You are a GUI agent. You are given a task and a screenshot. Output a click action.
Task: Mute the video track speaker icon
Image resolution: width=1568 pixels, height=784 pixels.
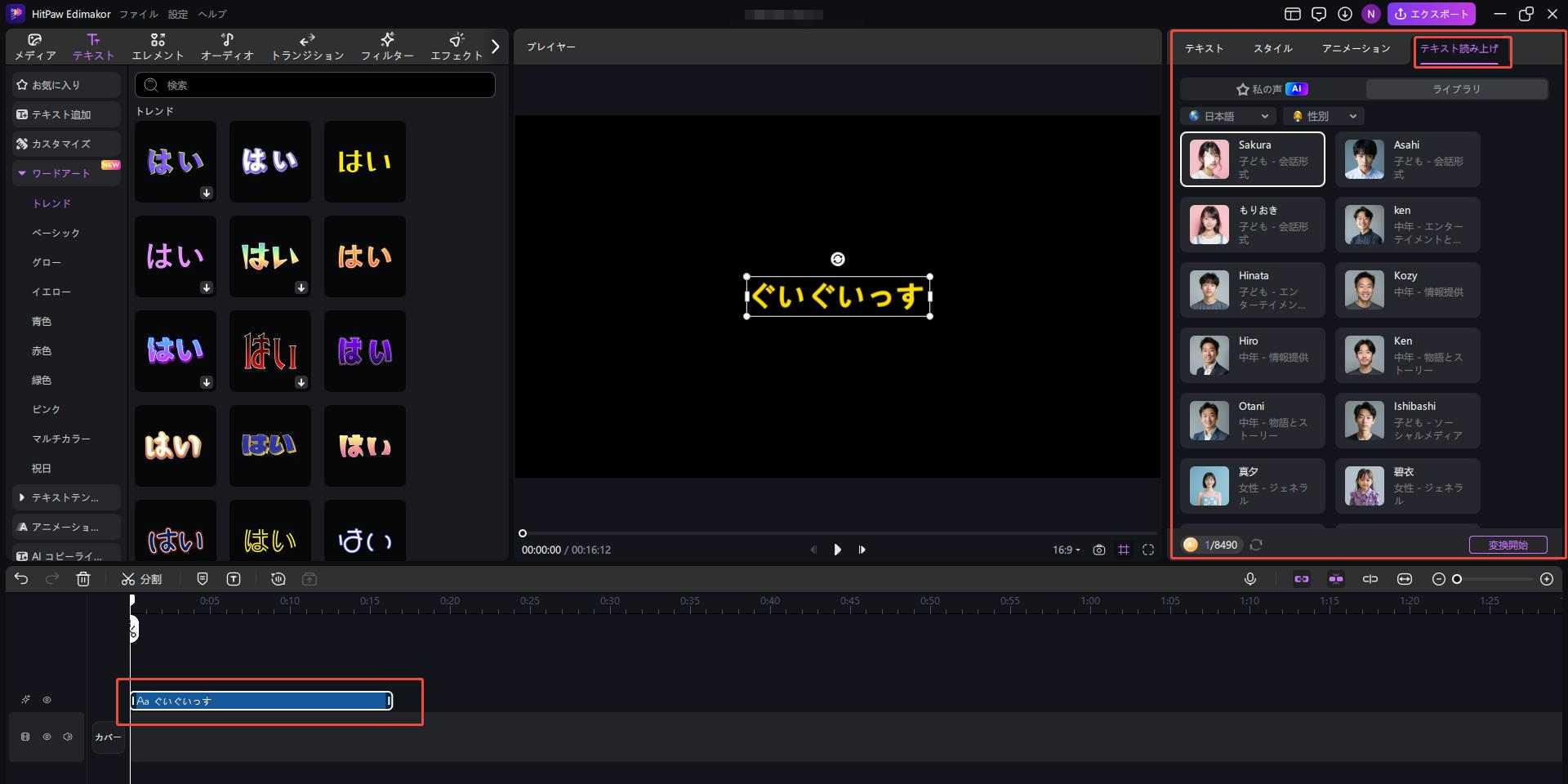click(67, 736)
